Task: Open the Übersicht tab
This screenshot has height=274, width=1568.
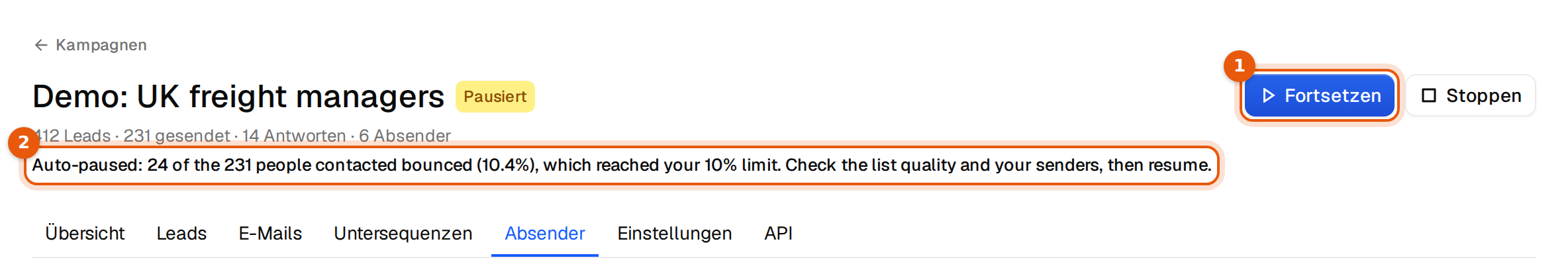Action: [x=85, y=234]
